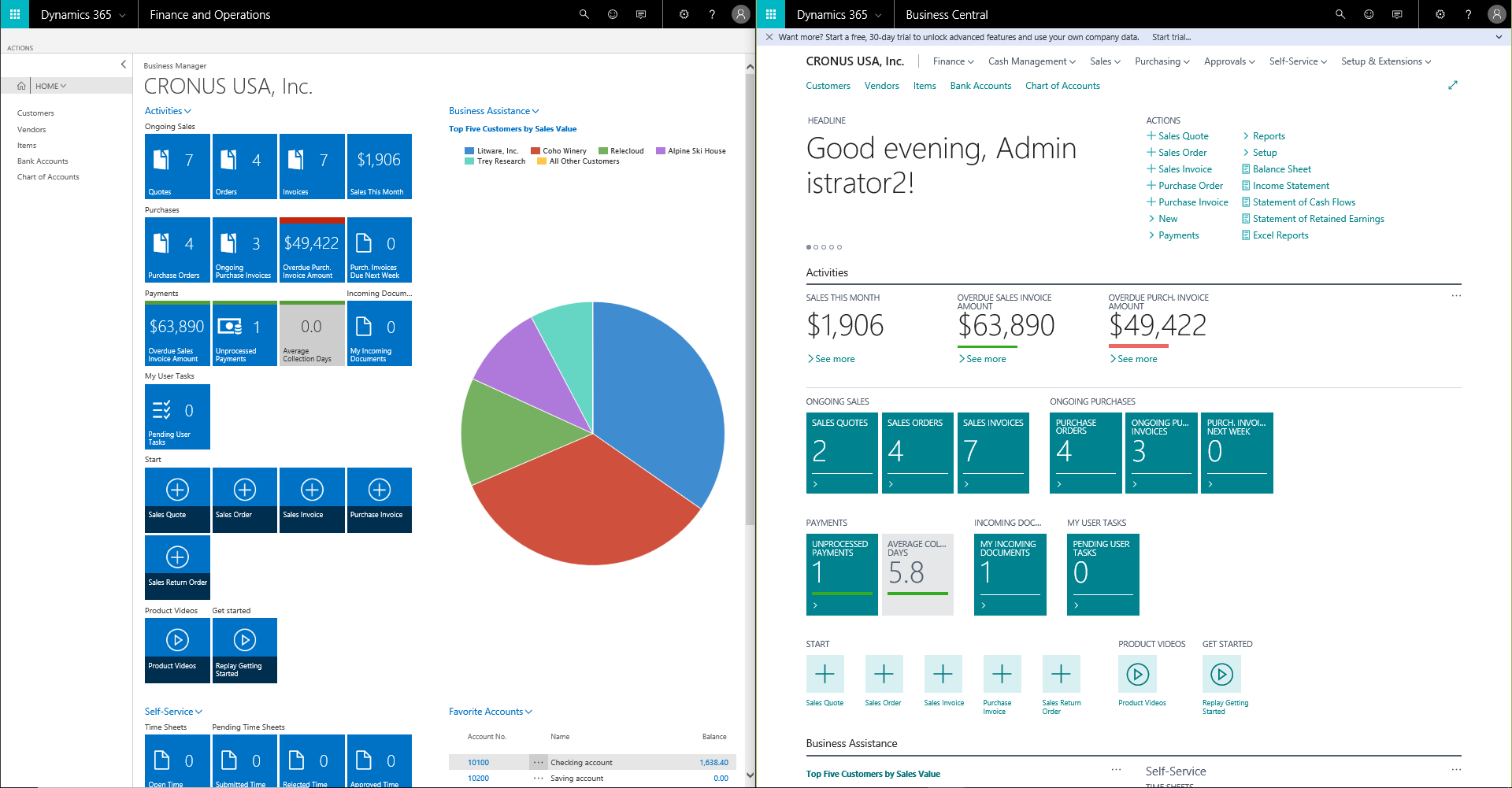This screenshot has height=788, width=1512.
Task: Collapse Self-Service section in left window
Action: pyautogui.click(x=198, y=712)
